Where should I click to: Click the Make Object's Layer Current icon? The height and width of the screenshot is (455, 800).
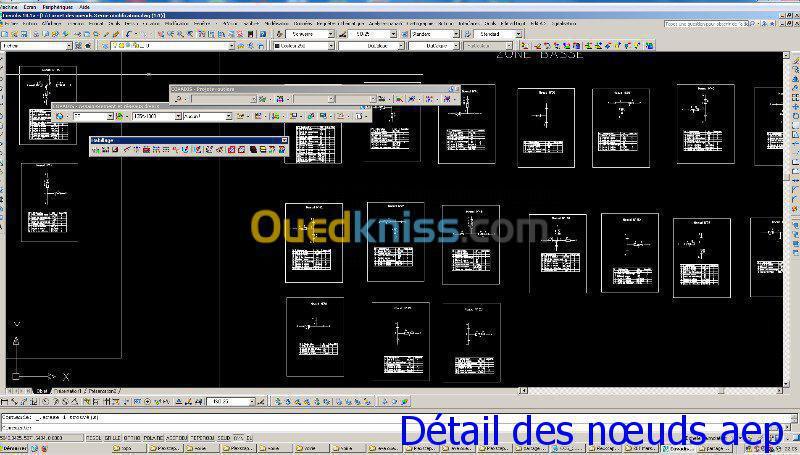pyautogui.click(x=241, y=46)
